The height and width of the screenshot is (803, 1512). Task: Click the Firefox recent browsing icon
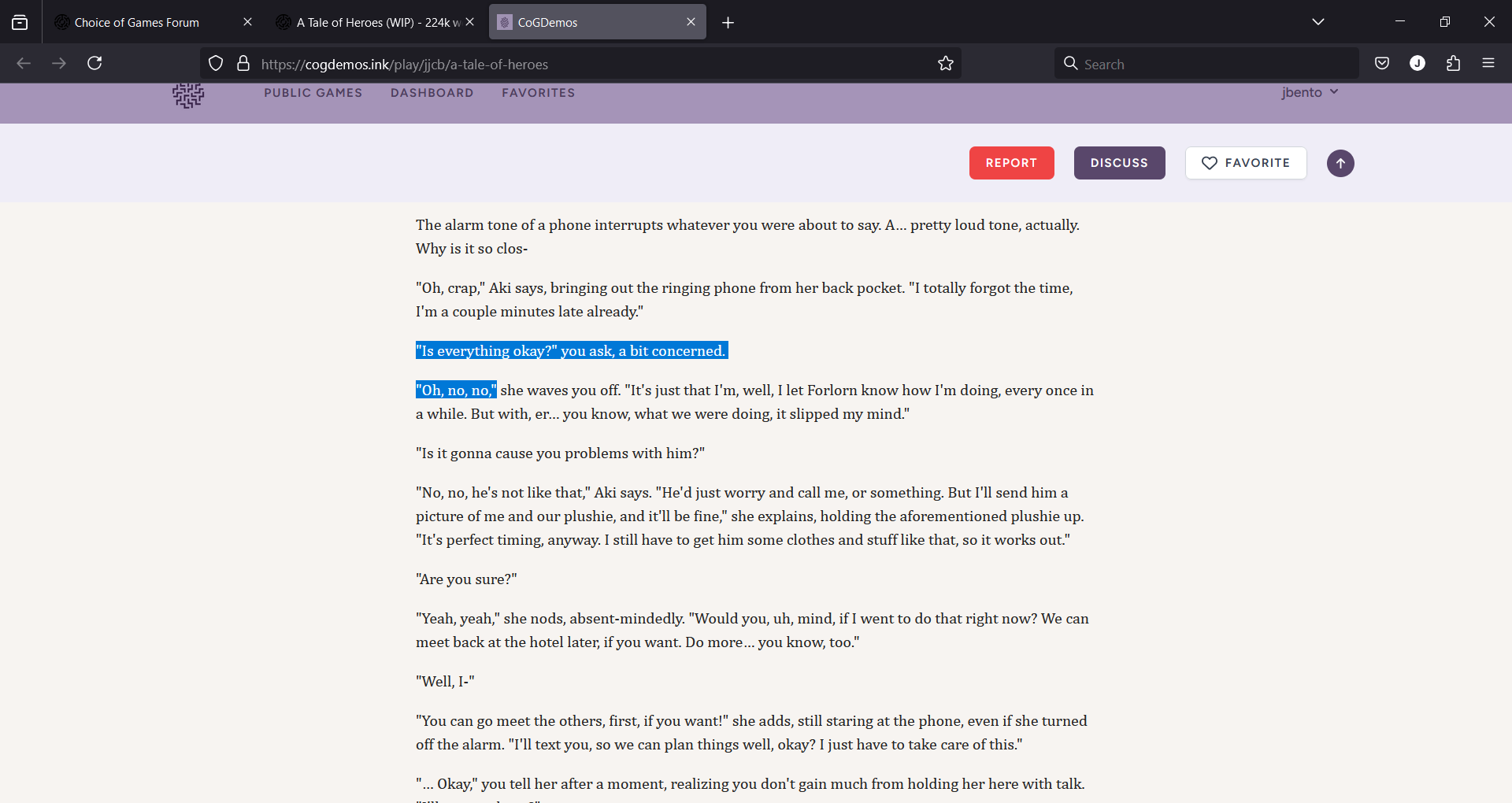click(x=20, y=22)
